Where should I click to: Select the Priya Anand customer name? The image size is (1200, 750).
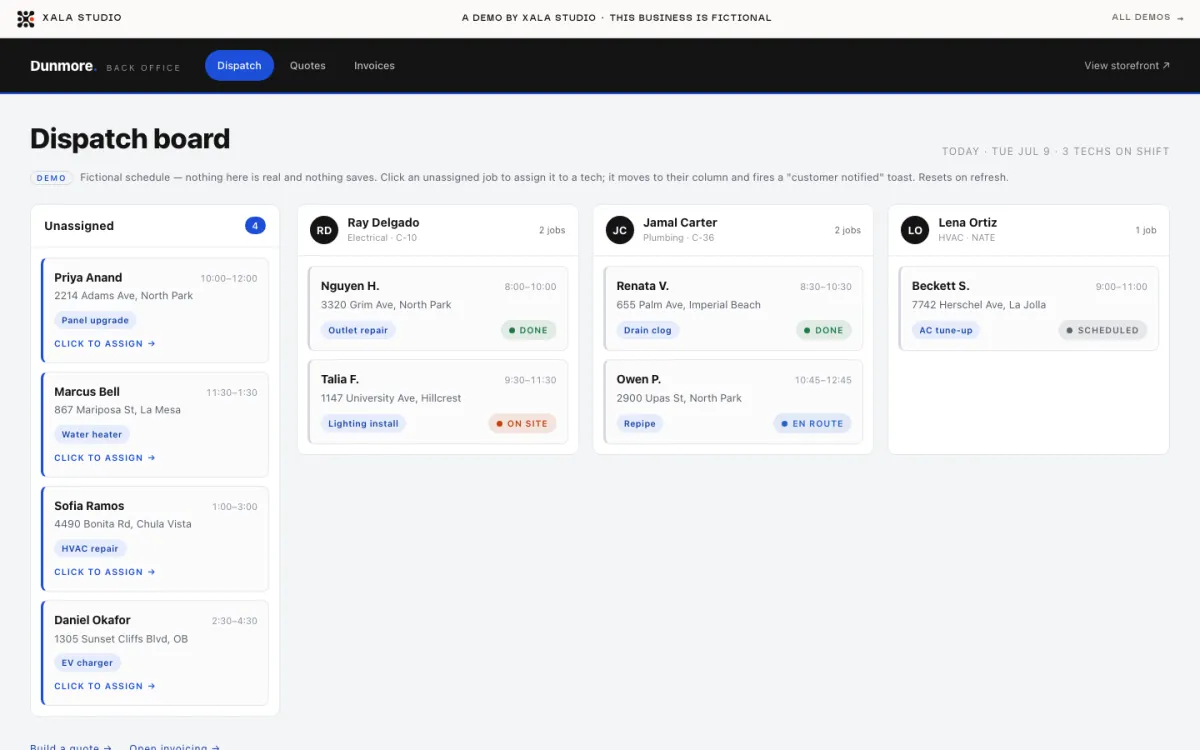pos(88,278)
